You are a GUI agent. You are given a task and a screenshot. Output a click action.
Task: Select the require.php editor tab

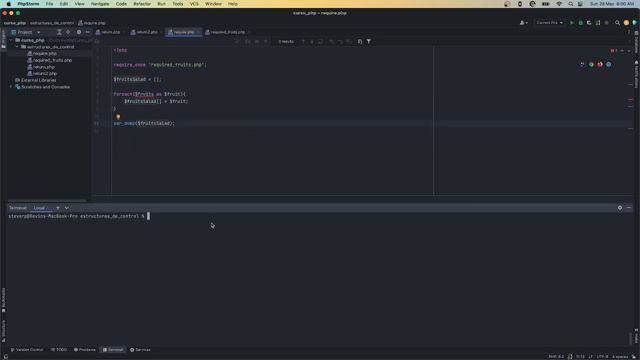[x=183, y=32]
